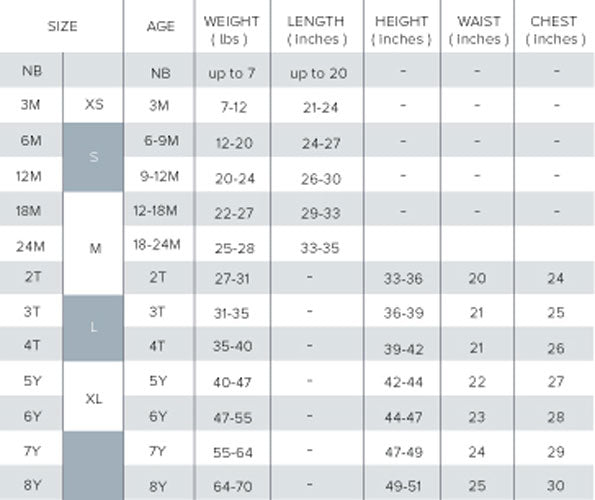This screenshot has width=595, height=500.
Task: Select the LENGTH (inches) header
Action: [316, 30]
